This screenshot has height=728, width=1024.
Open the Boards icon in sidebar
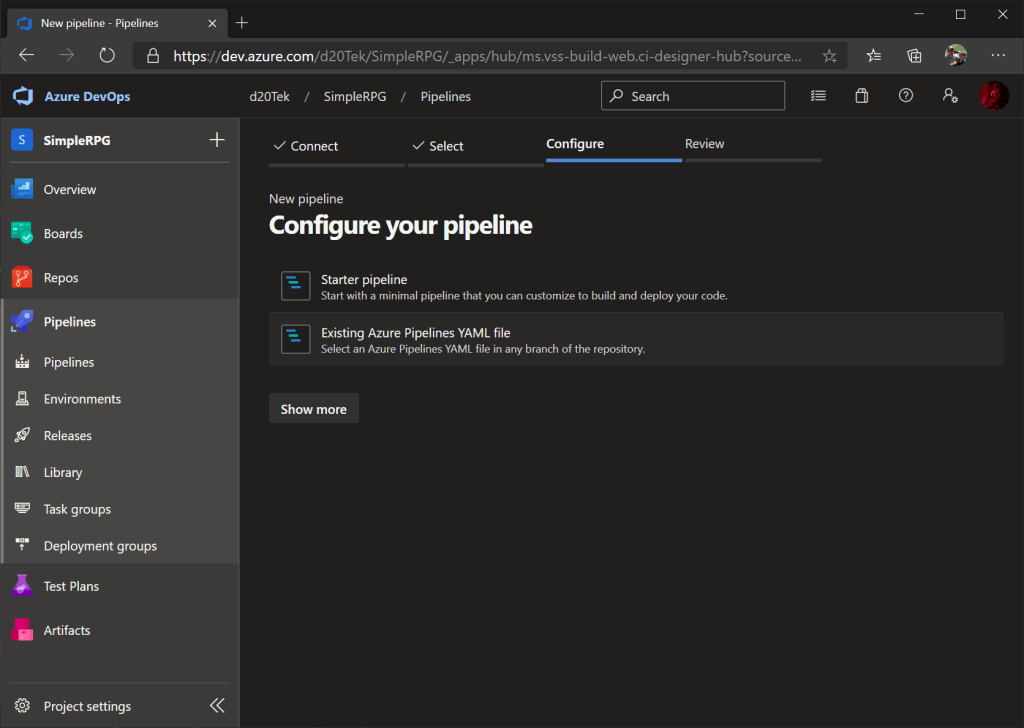[x=22, y=233]
